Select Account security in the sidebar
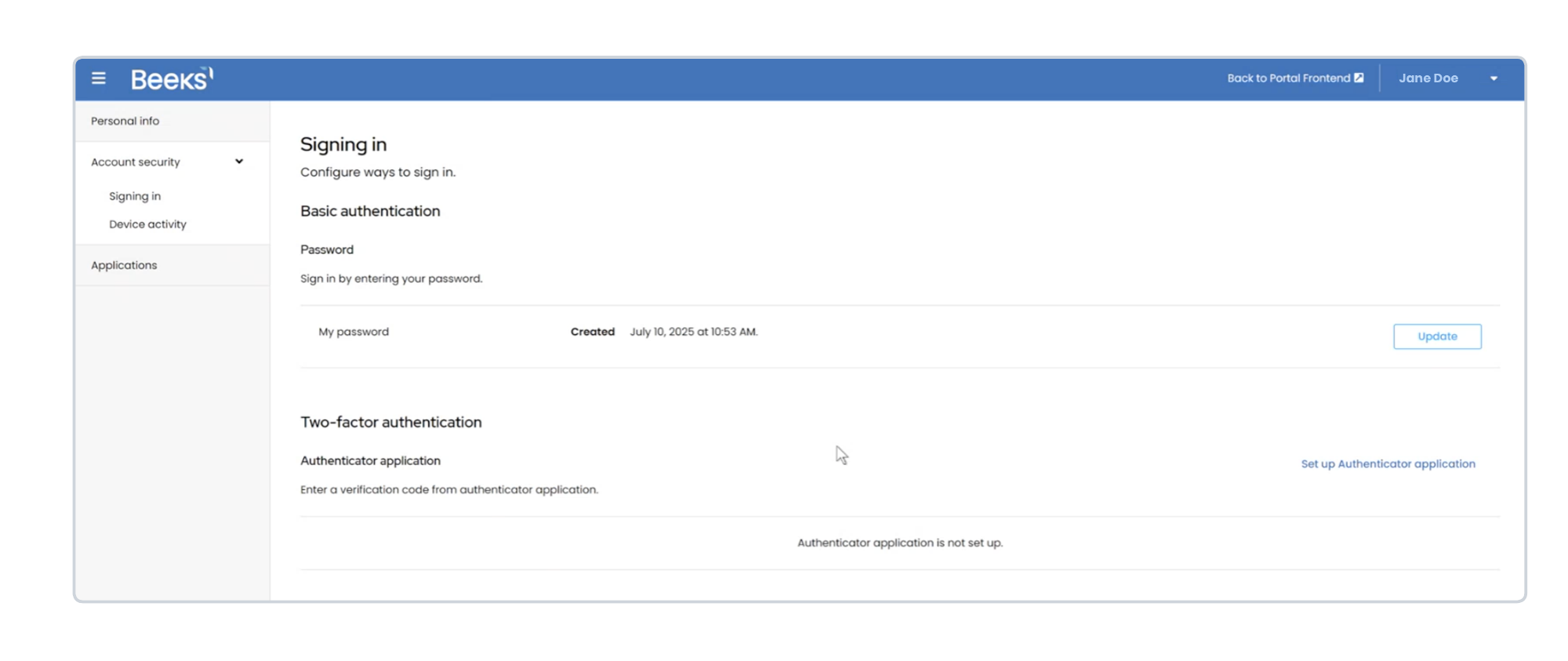Image resolution: width=1568 pixels, height=661 pixels. (136, 162)
